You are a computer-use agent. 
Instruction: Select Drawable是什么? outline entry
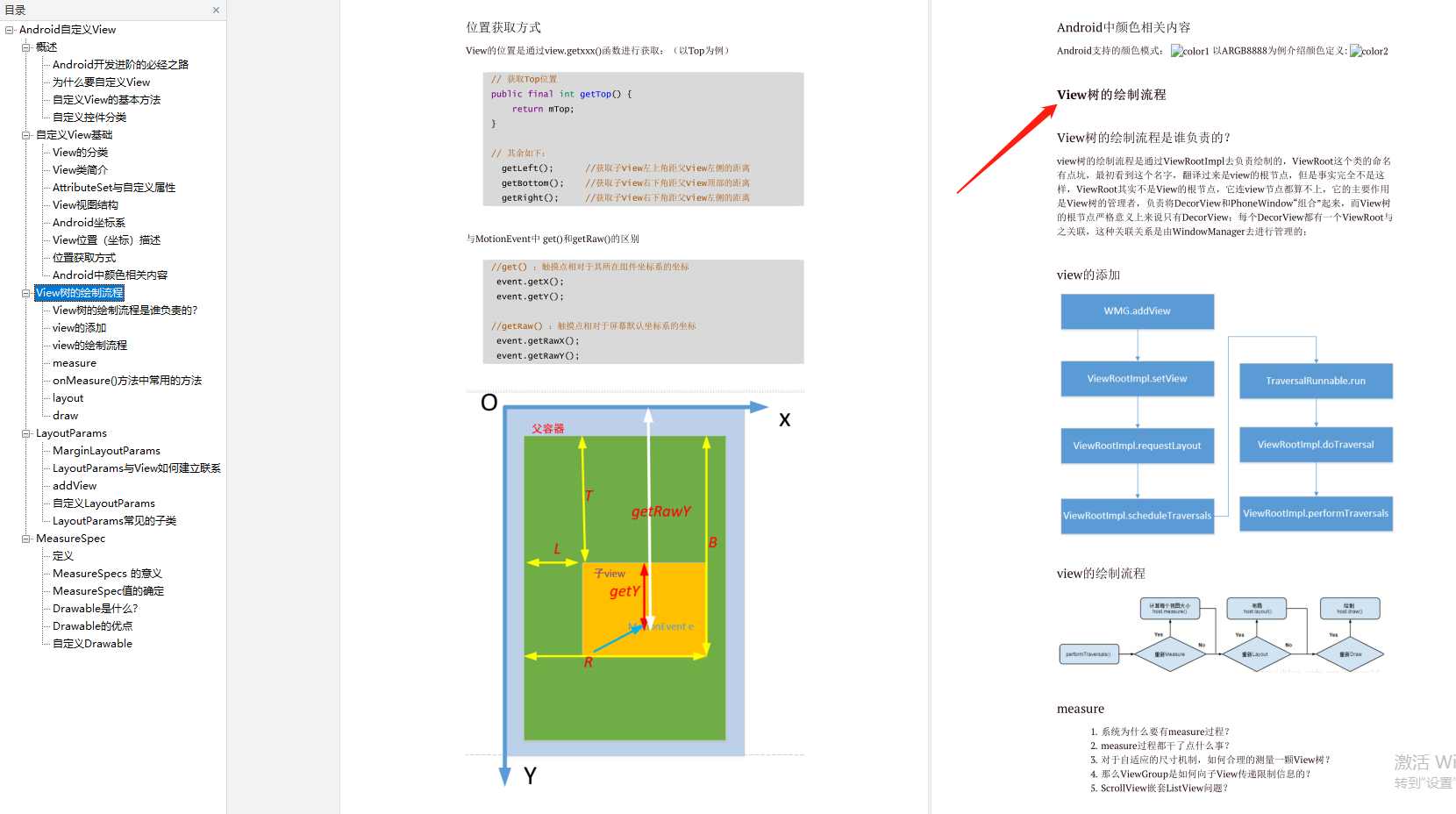pos(95,609)
